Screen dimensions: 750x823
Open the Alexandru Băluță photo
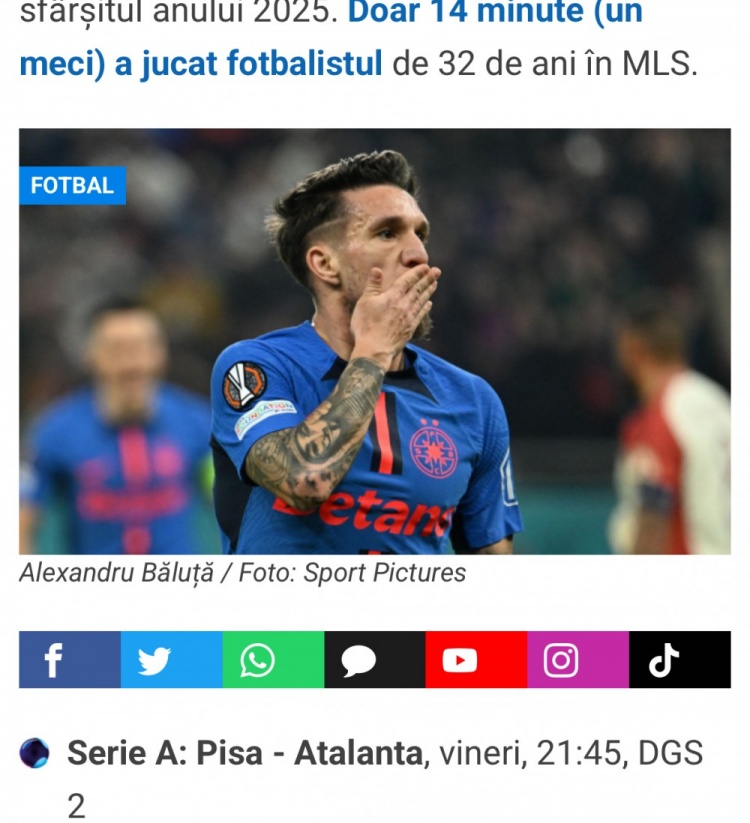click(375, 341)
